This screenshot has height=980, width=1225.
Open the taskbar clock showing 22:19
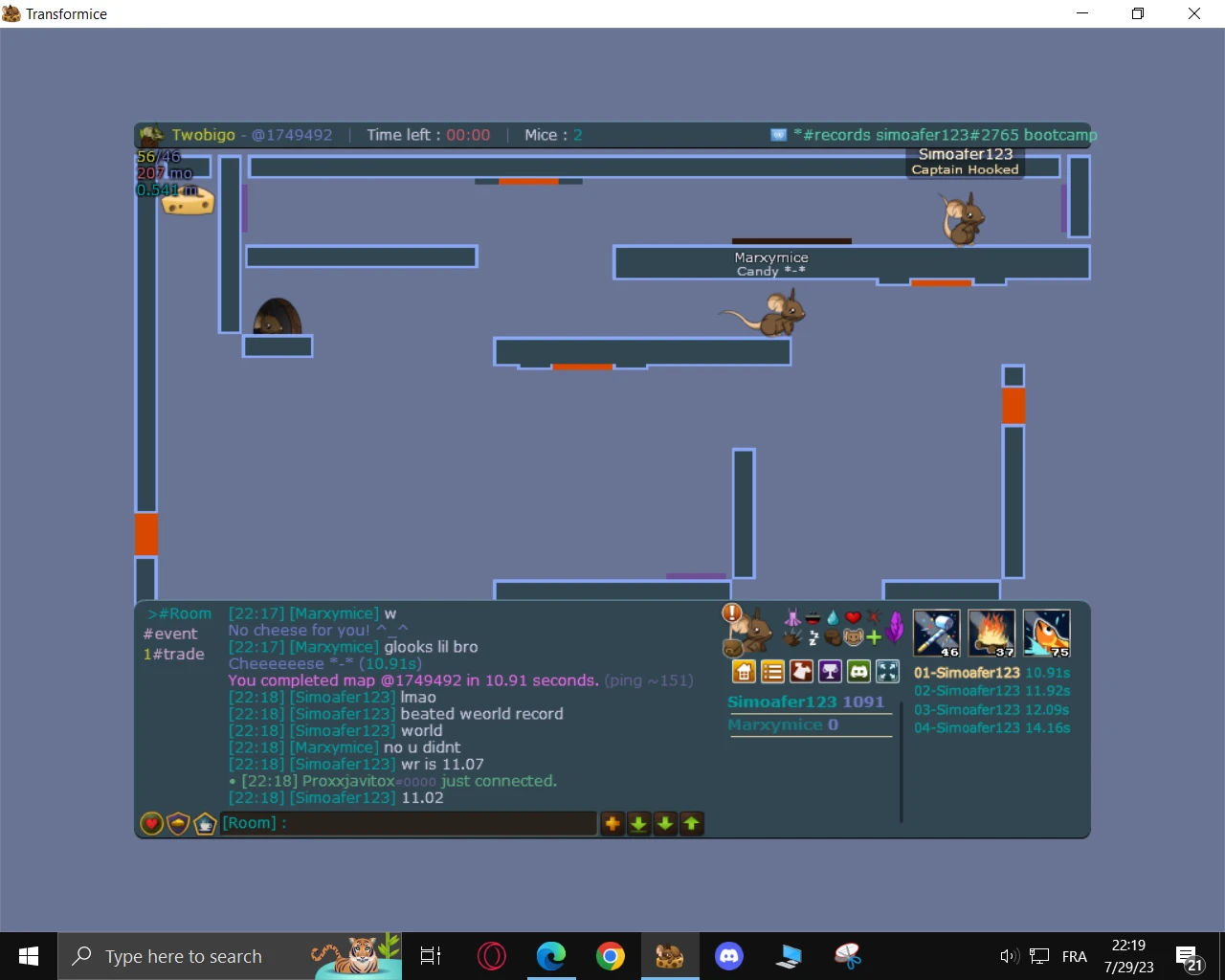(1129, 956)
